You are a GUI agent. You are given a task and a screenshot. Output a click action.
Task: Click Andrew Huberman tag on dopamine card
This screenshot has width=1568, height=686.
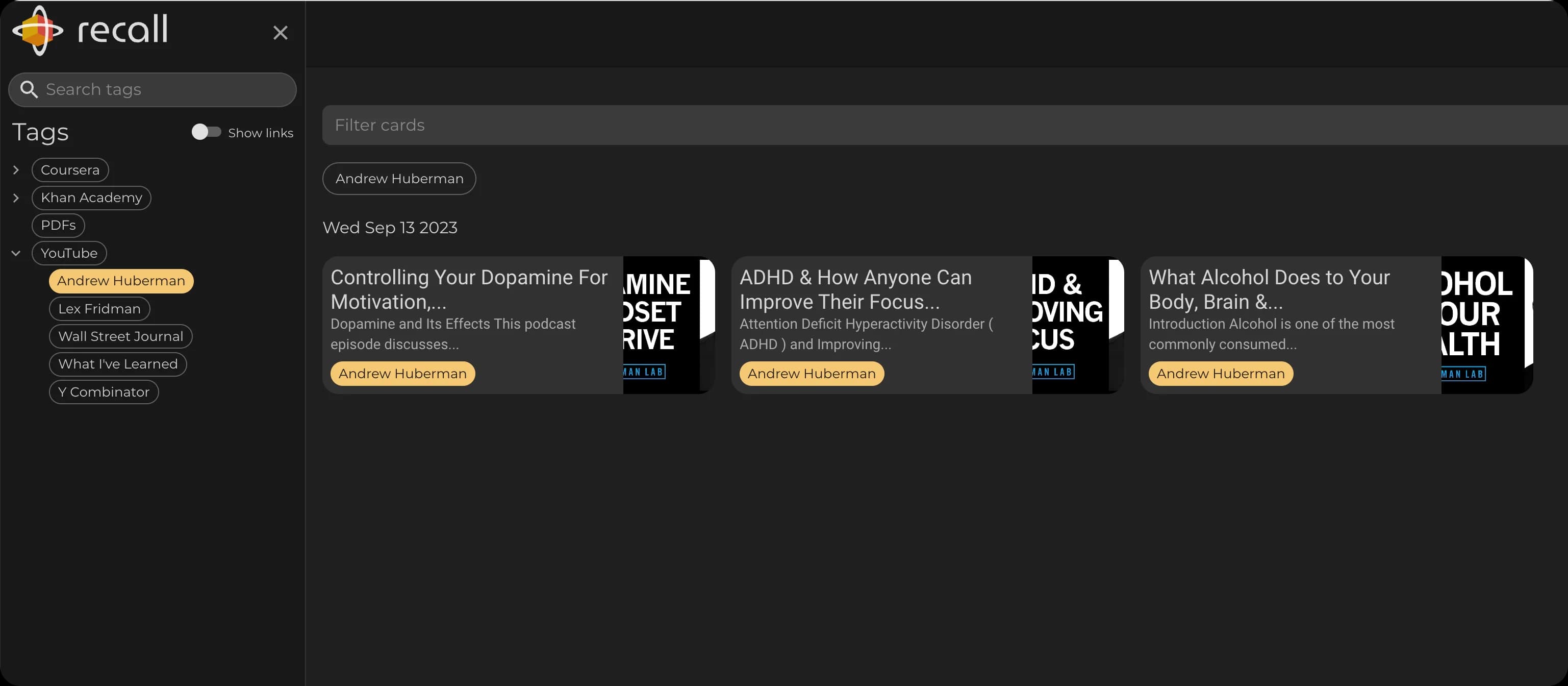click(403, 374)
